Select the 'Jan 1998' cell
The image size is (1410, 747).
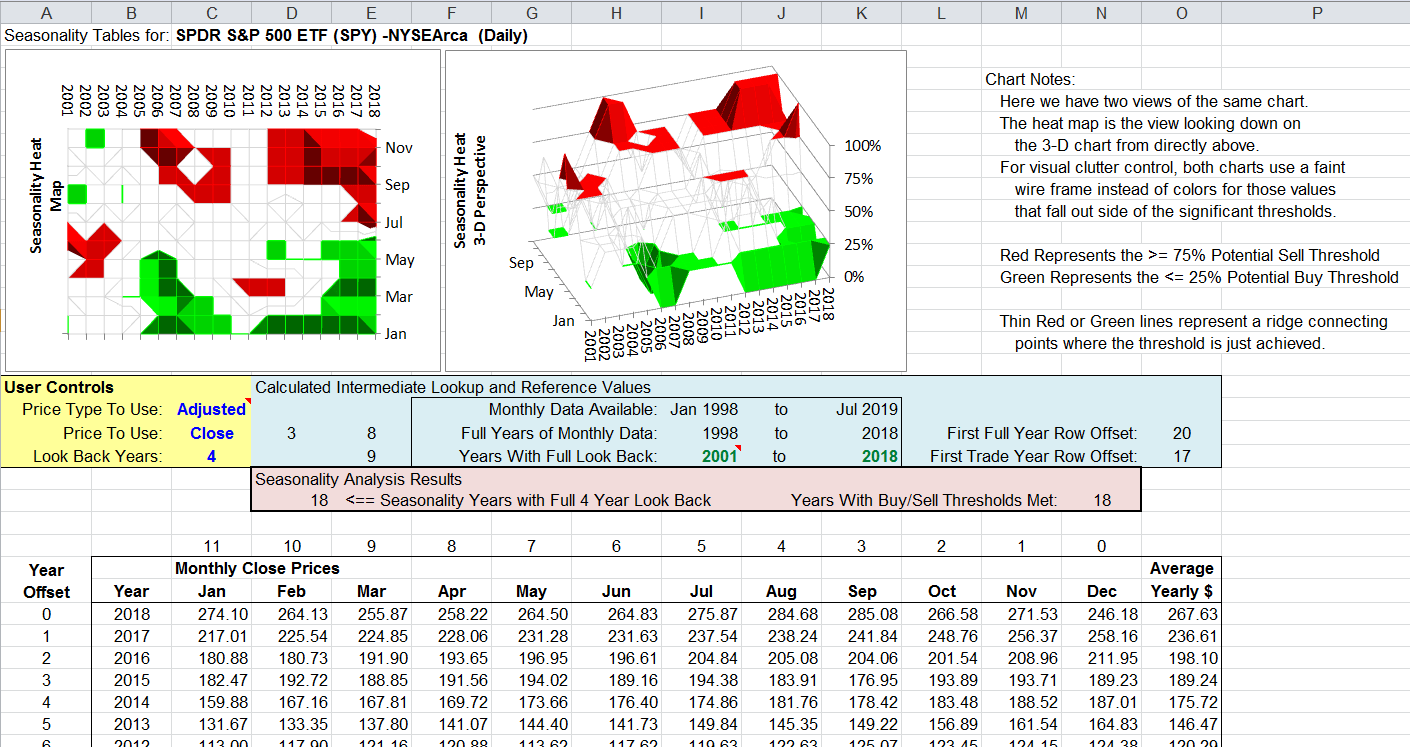coord(704,409)
